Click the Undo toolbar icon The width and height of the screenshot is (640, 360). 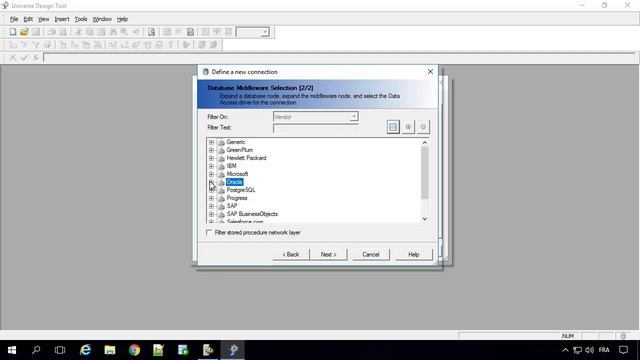pyautogui.click(x=136, y=32)
